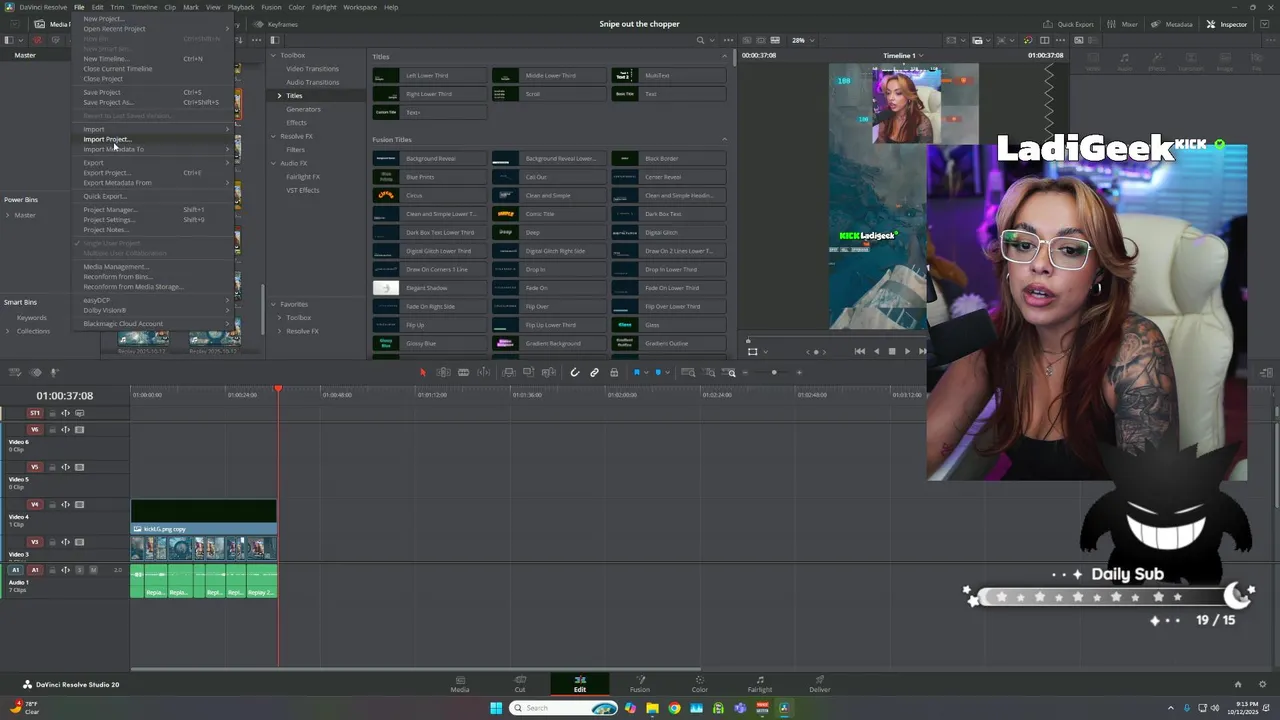Click the Windows taskbar Search box

(564, 708)
